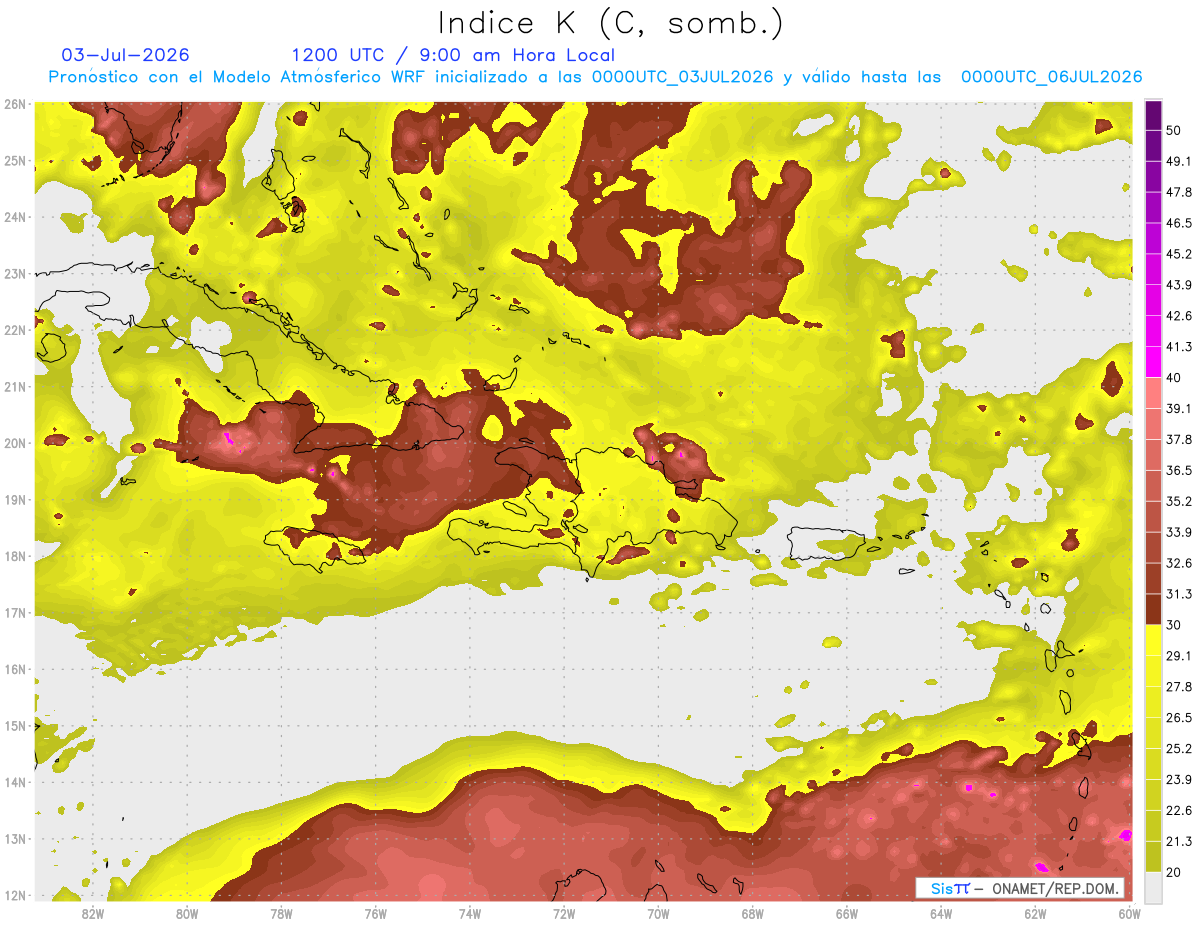Click the "80W" longitude label
The height and width of the screenshot is (927, 1200).
(187, 913)
